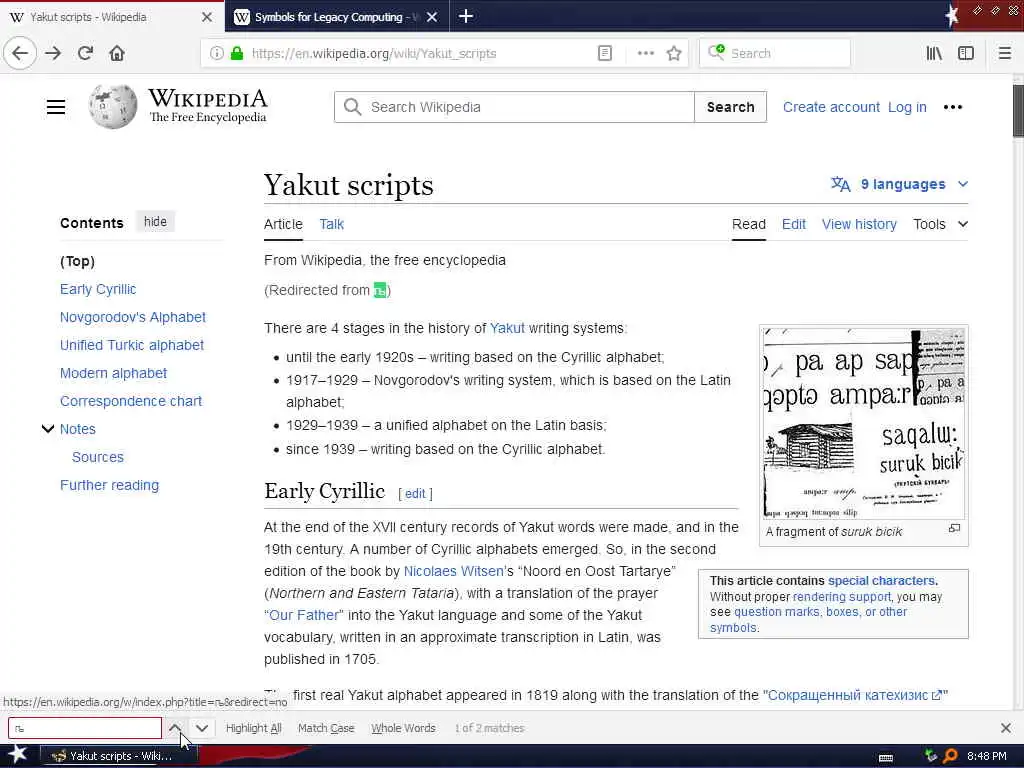Open Wikipedia main sidebar menu
The width and height of the screenshot is (1024, 768).
coord(56,107)
